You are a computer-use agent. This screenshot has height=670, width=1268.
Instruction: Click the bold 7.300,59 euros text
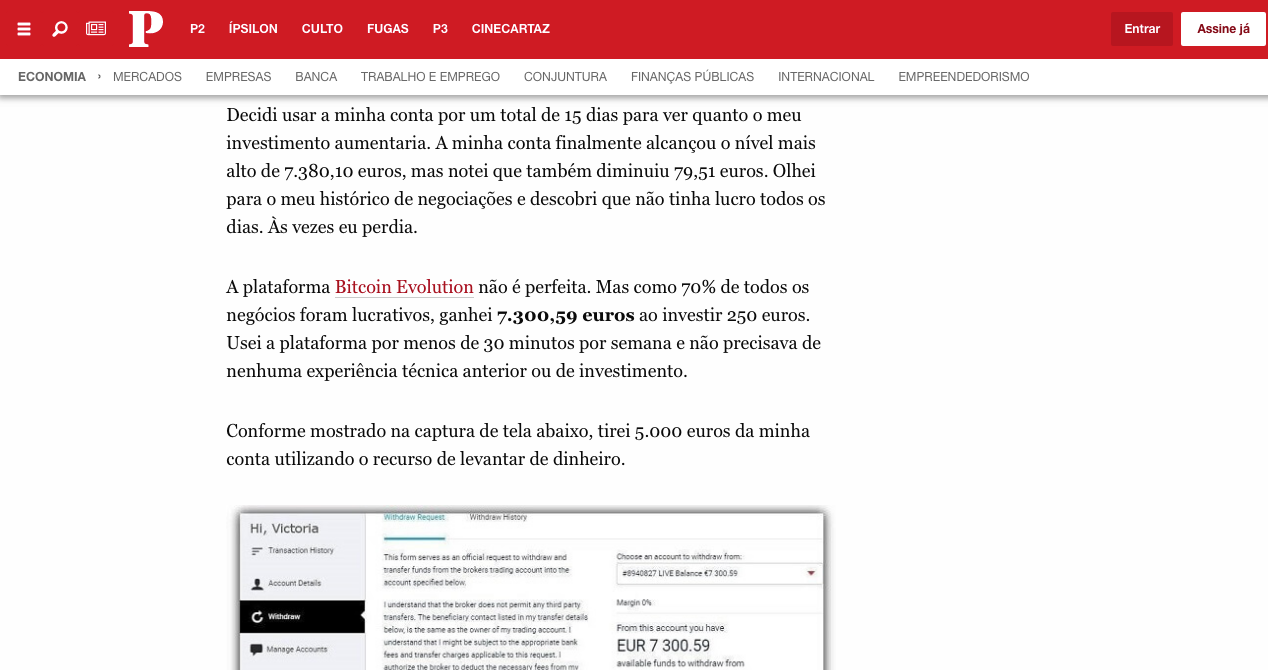565,315
